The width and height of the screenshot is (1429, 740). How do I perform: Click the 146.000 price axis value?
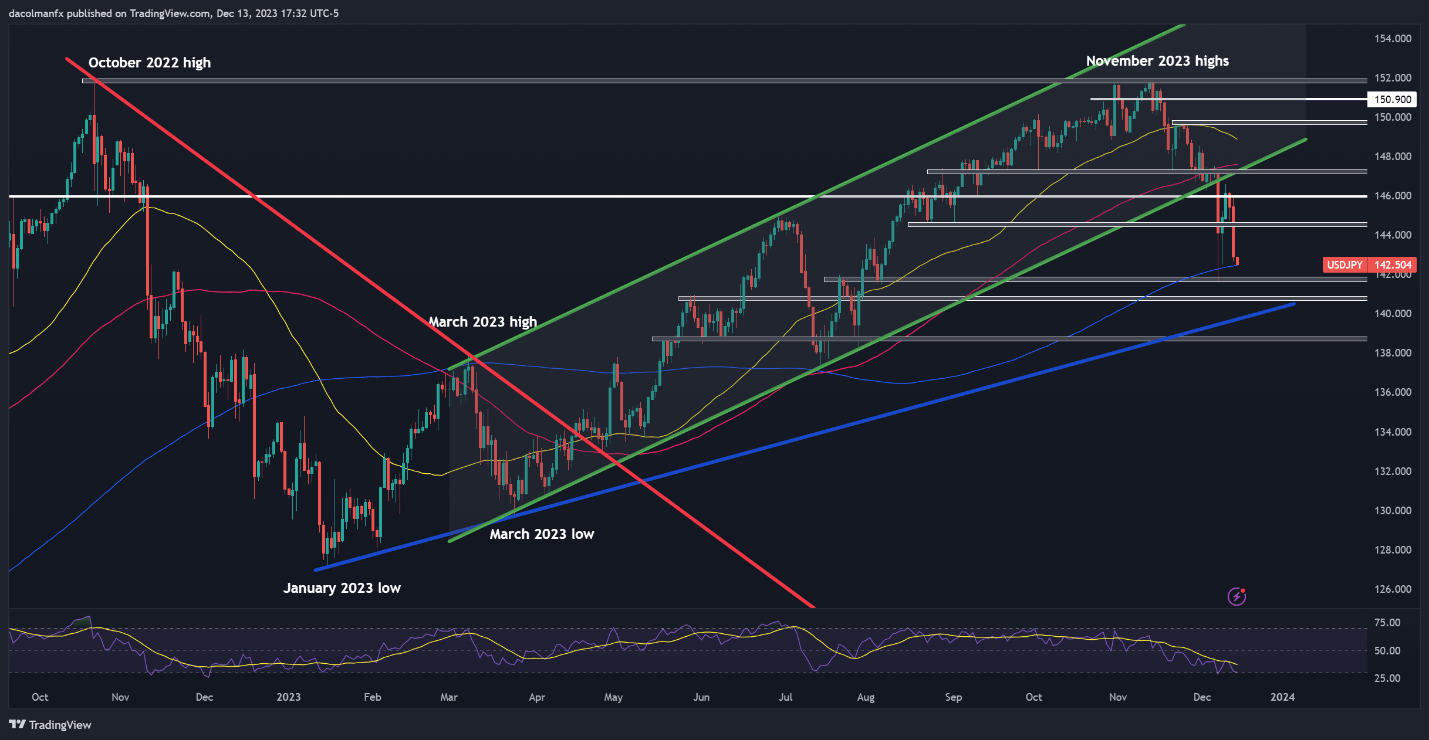point(1392,196)
